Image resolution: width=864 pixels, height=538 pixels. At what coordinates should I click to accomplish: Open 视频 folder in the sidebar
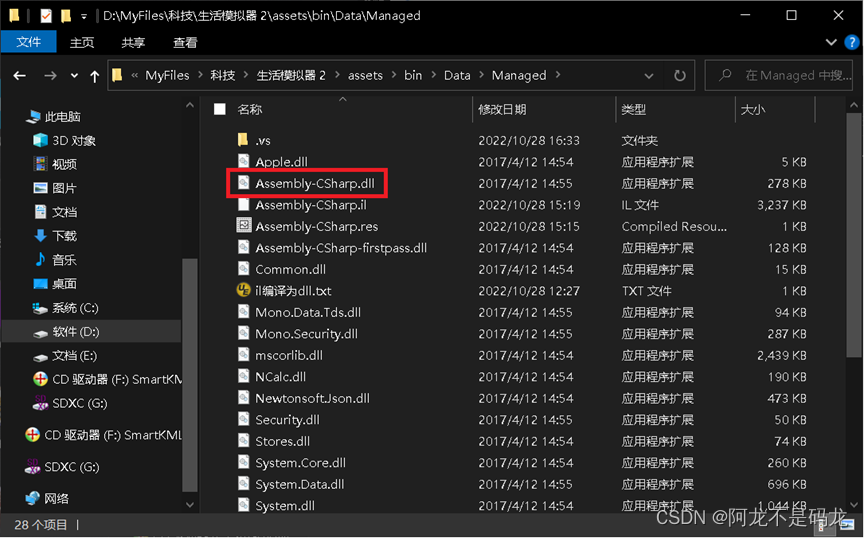point(55,164)
